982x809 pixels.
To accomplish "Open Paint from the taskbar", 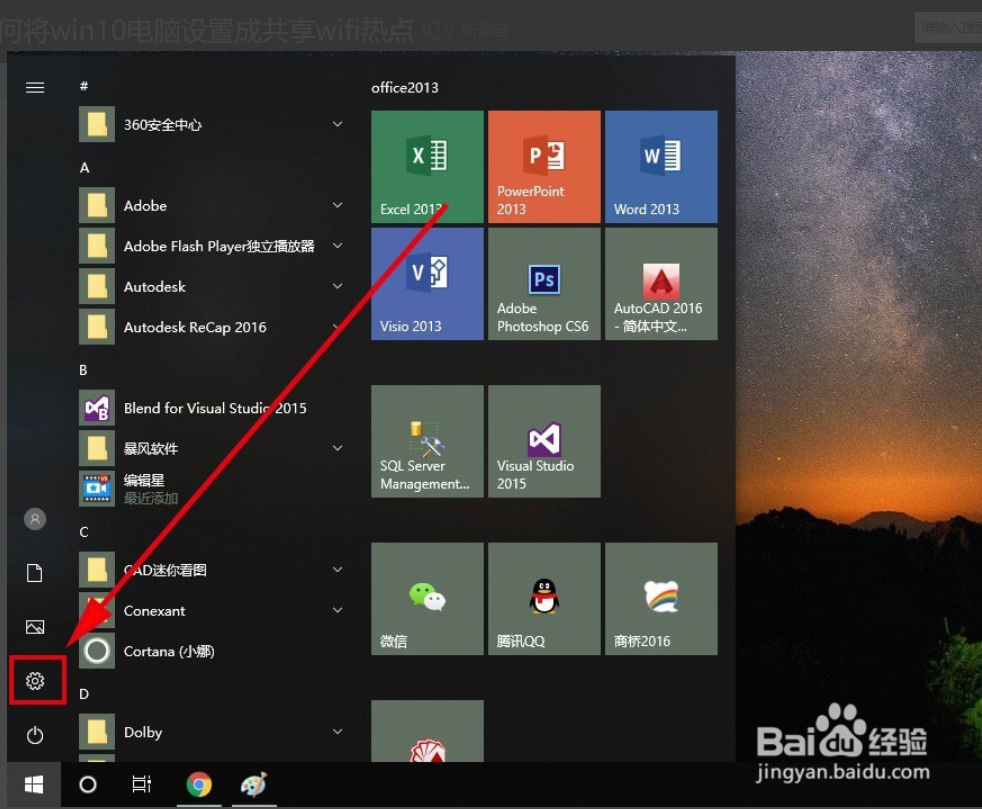I will click(254, 785).
